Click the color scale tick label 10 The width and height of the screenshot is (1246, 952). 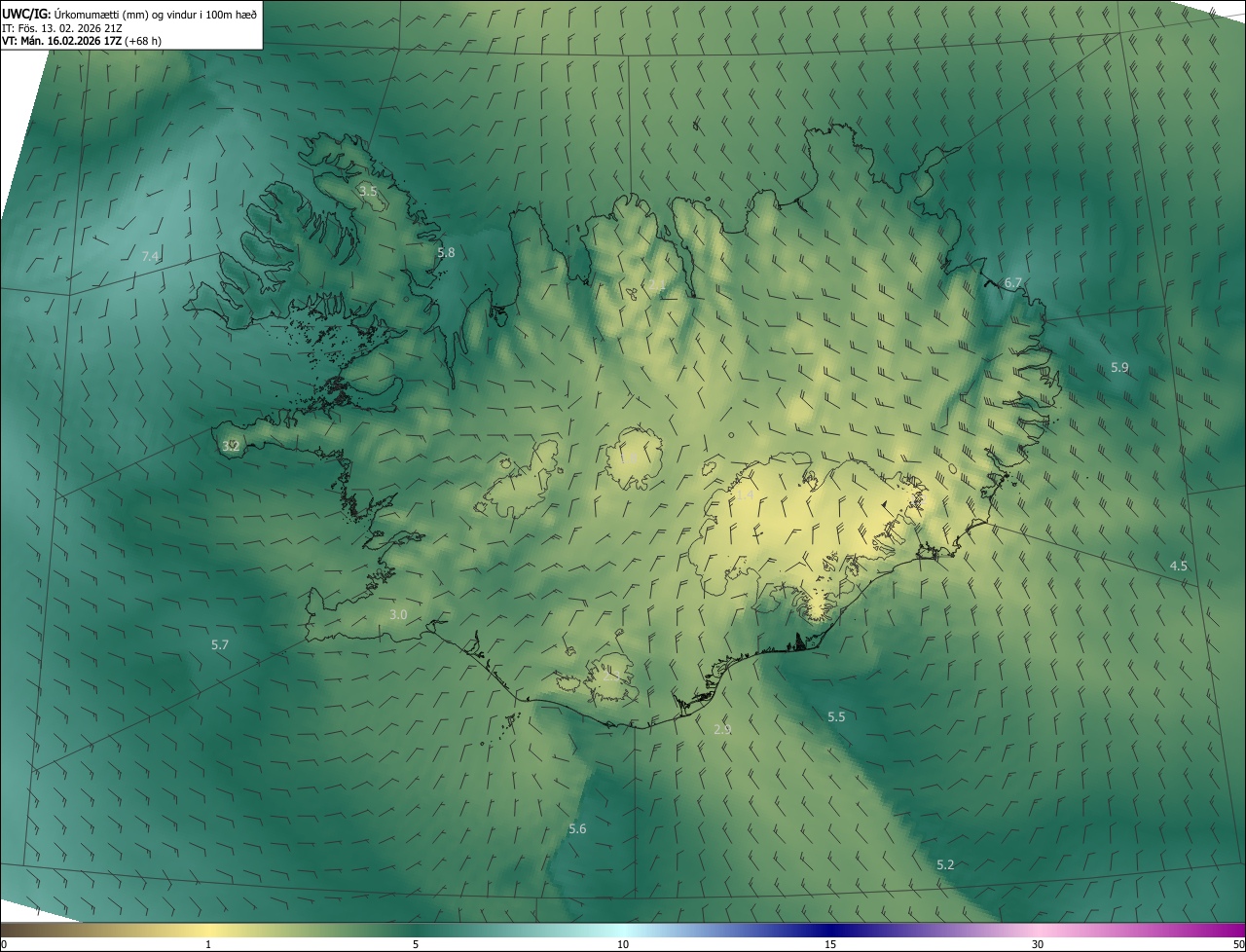coord(623,944)
